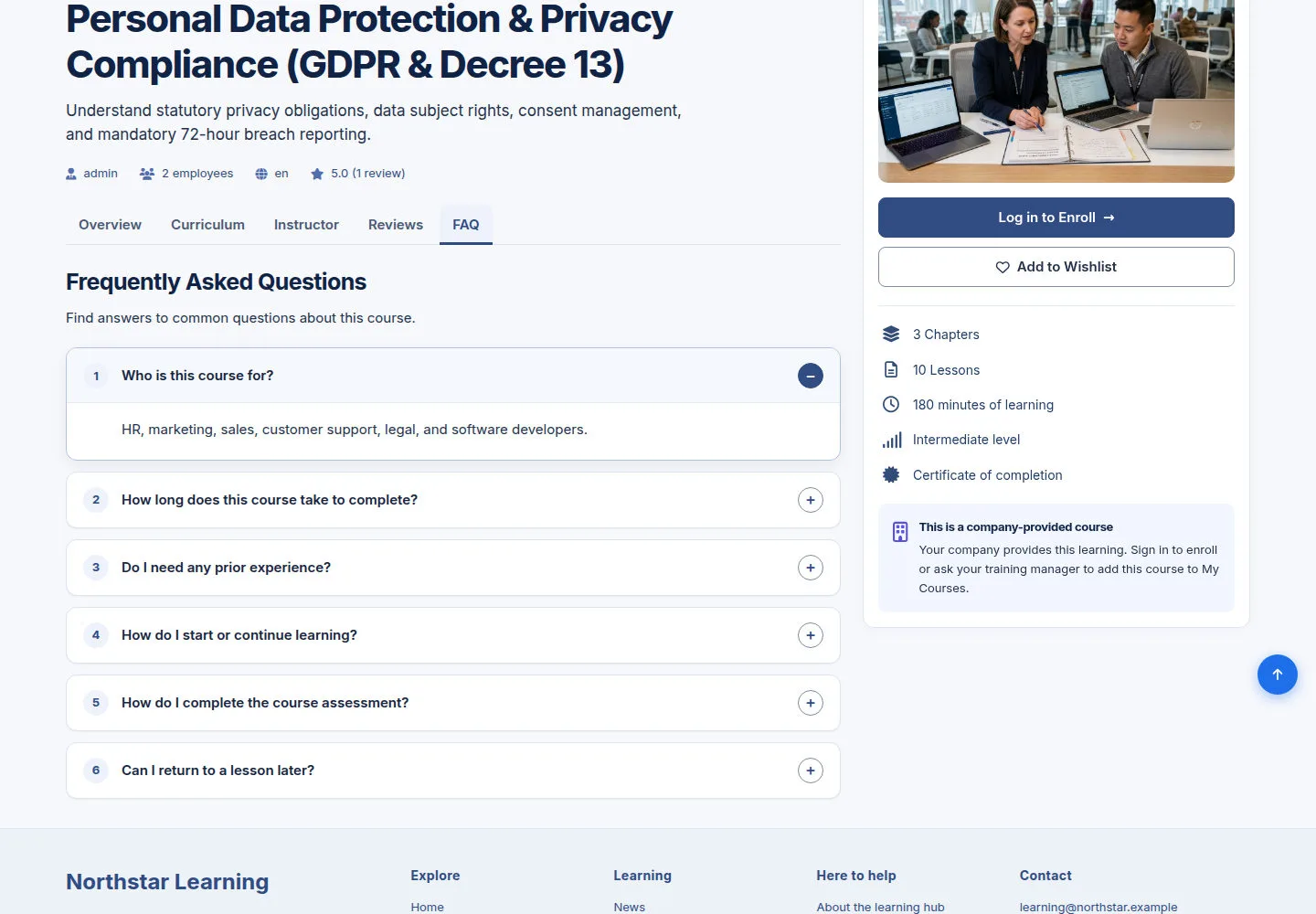Click the number 1 badge on first FAQ
The height and width of the screenshot is (914, 1316).
tap(96, 376)
